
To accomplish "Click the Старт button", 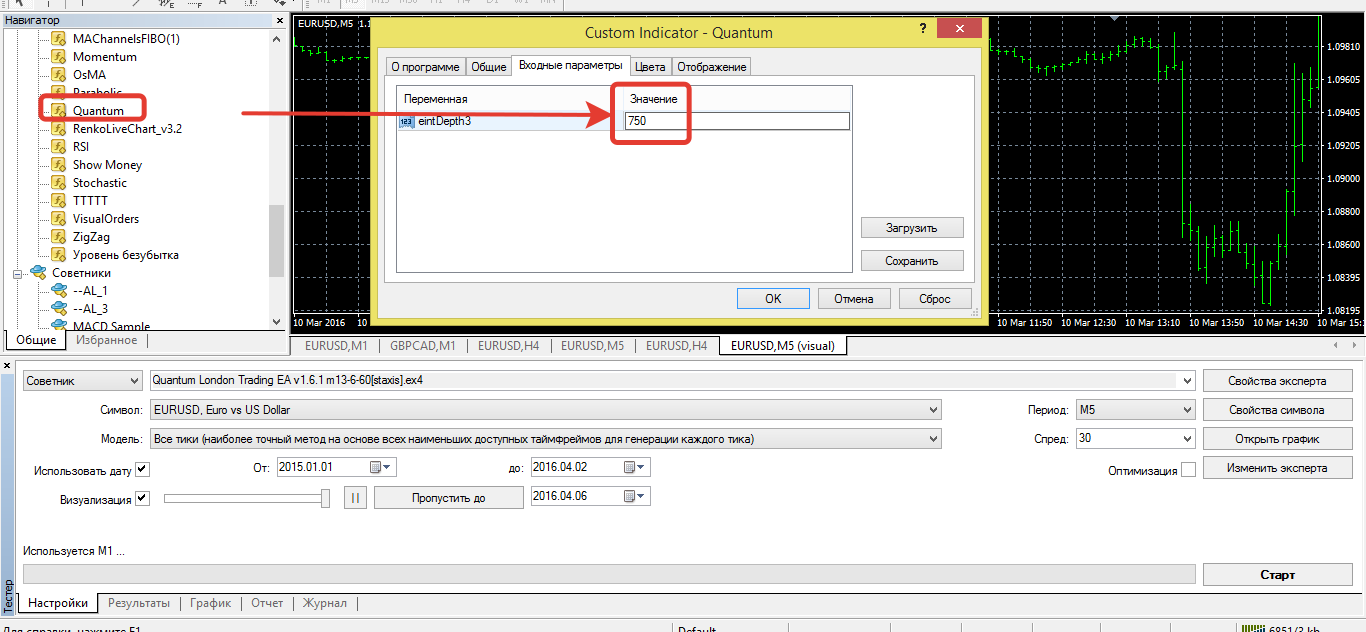I will [1277, 574].
